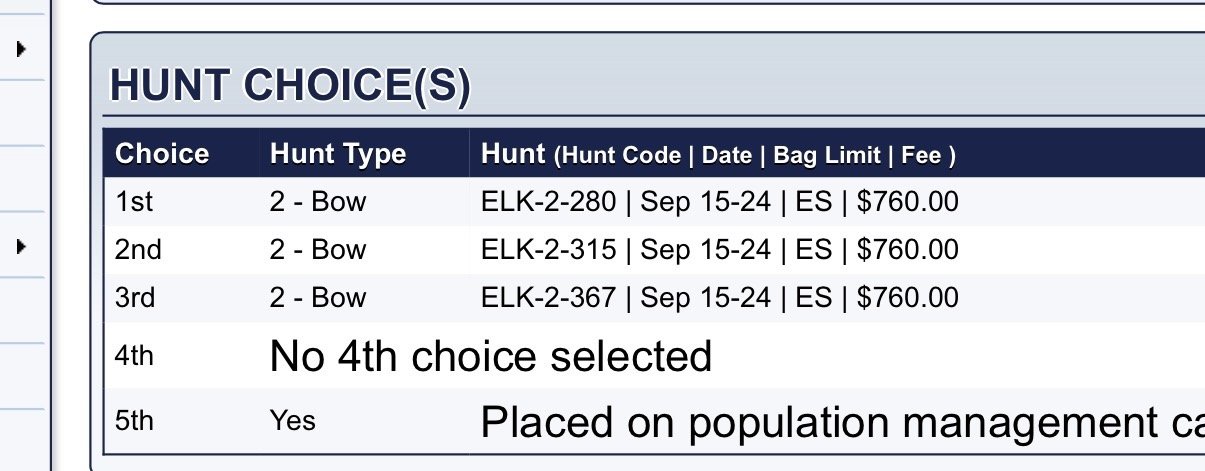Select the 2nd choice cell

pos(138,250)
